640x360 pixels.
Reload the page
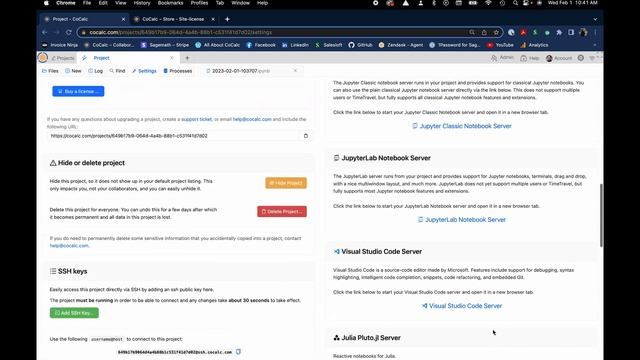(x=69, y=32)
